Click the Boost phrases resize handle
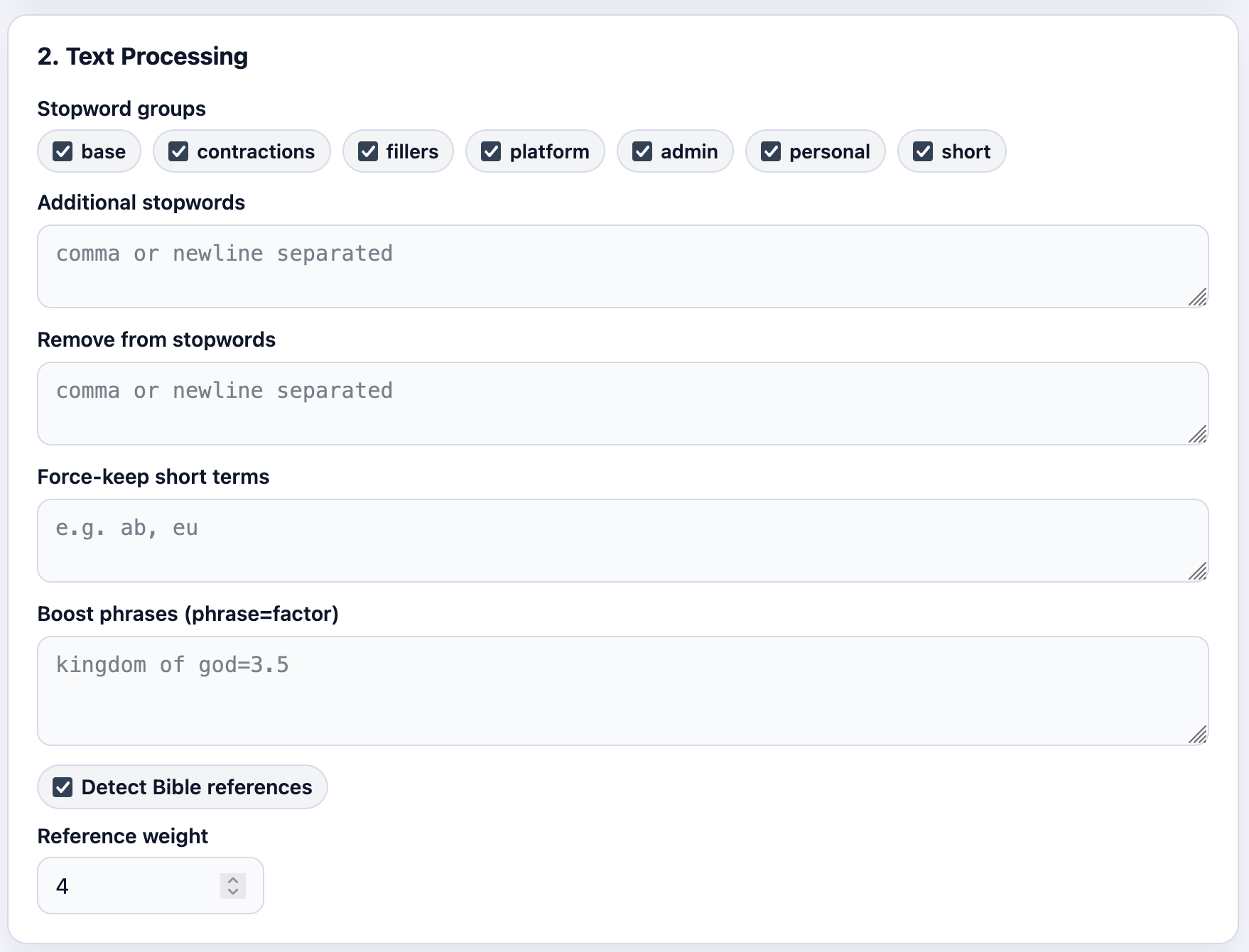This screenshot has height=952, width=1249. point(1198,735)
